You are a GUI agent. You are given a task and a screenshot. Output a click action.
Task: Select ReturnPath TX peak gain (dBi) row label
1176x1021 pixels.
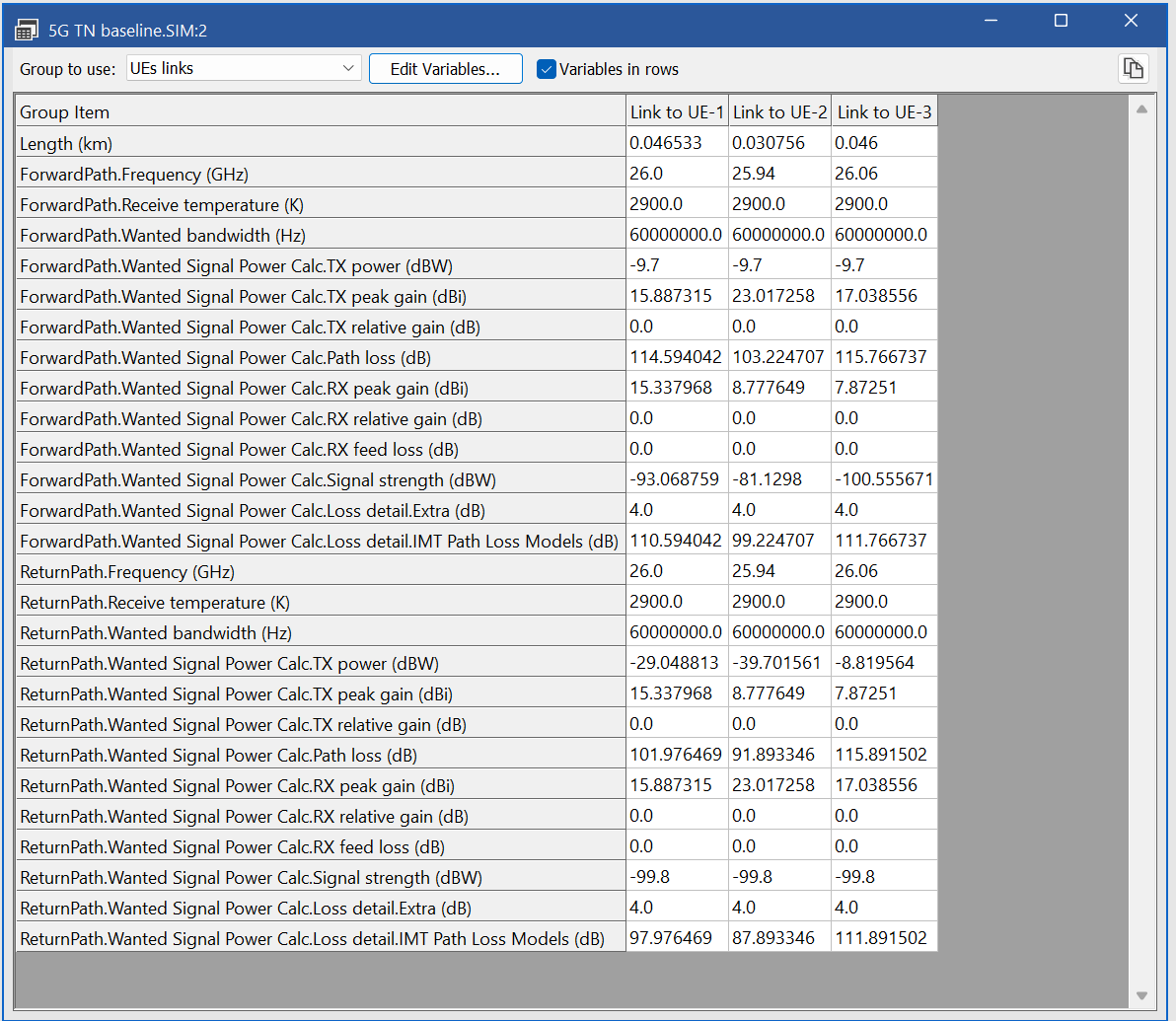pyautogui.click(x=321, y=694)
